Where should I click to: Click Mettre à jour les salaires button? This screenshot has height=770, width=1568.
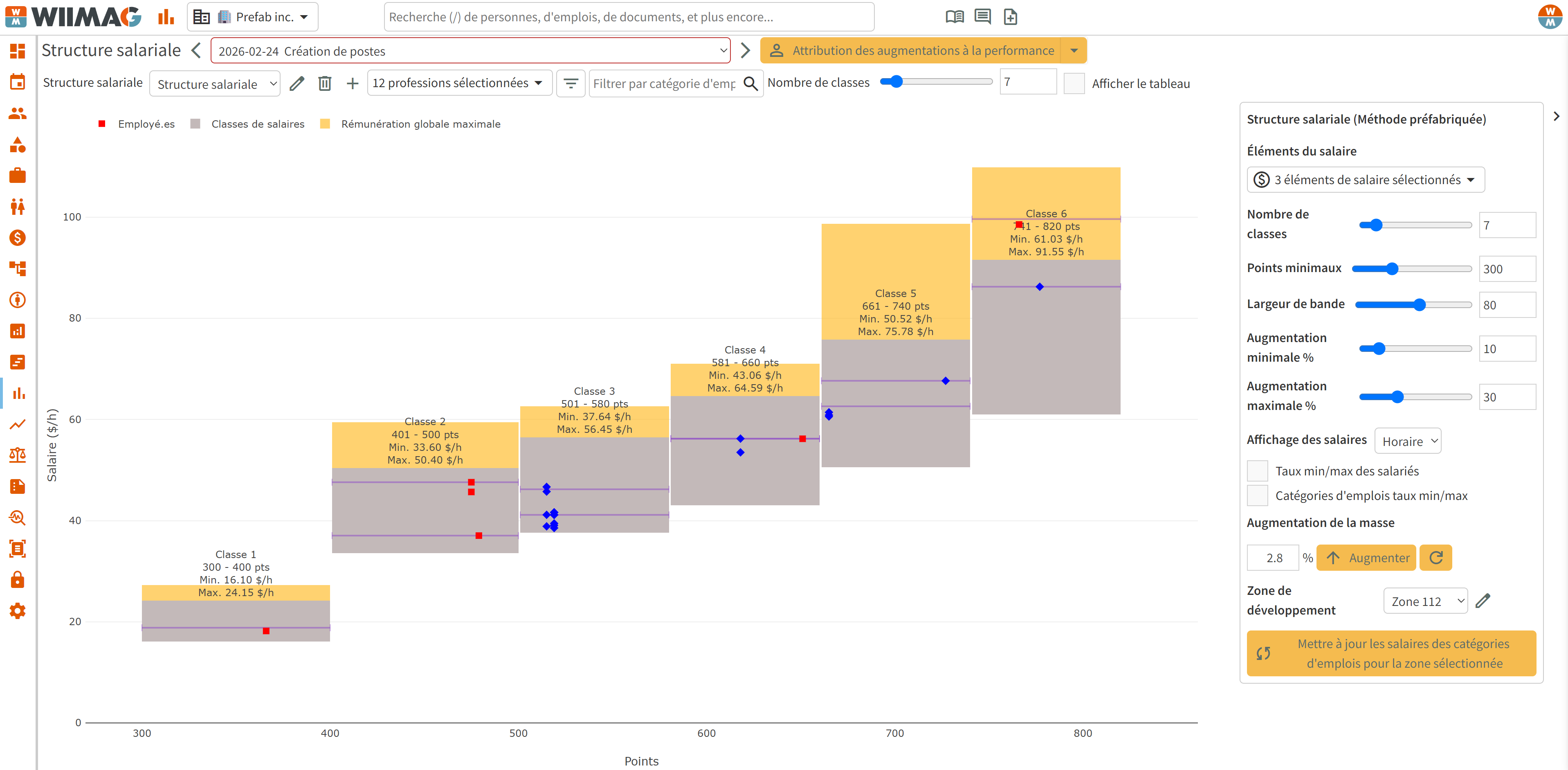pos(1391,653)
